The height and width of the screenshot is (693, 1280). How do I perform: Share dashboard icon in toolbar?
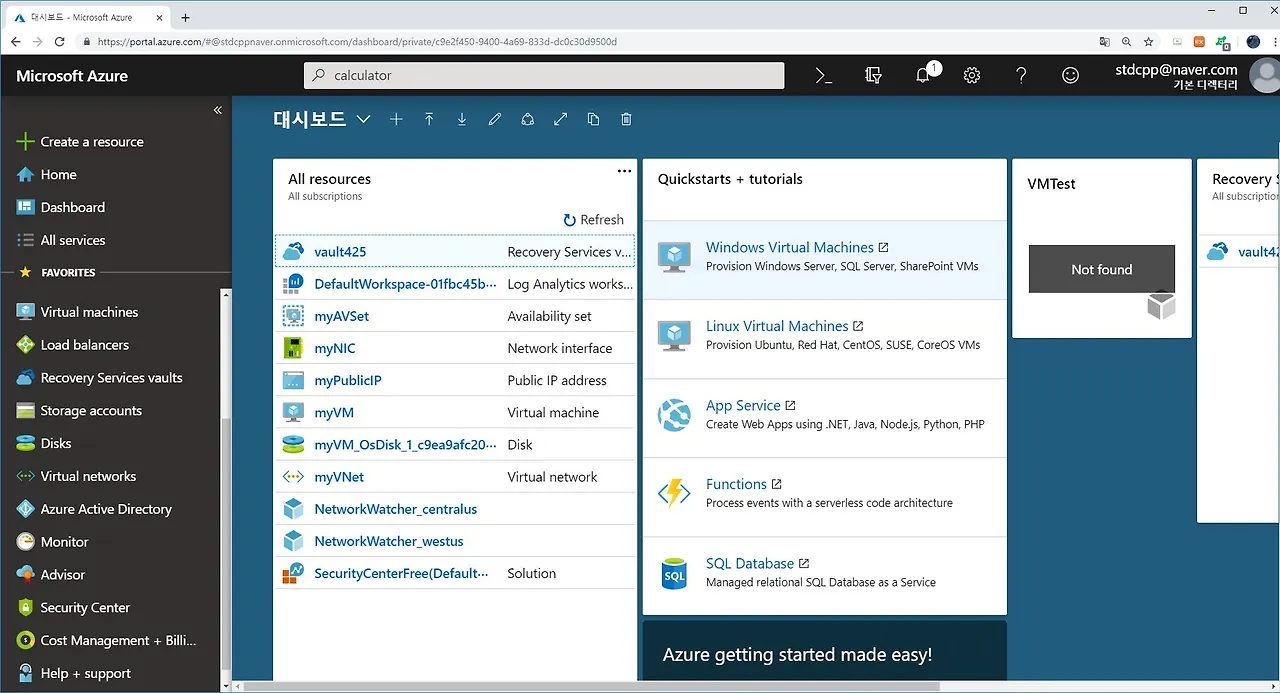click(x=528, y=119)
